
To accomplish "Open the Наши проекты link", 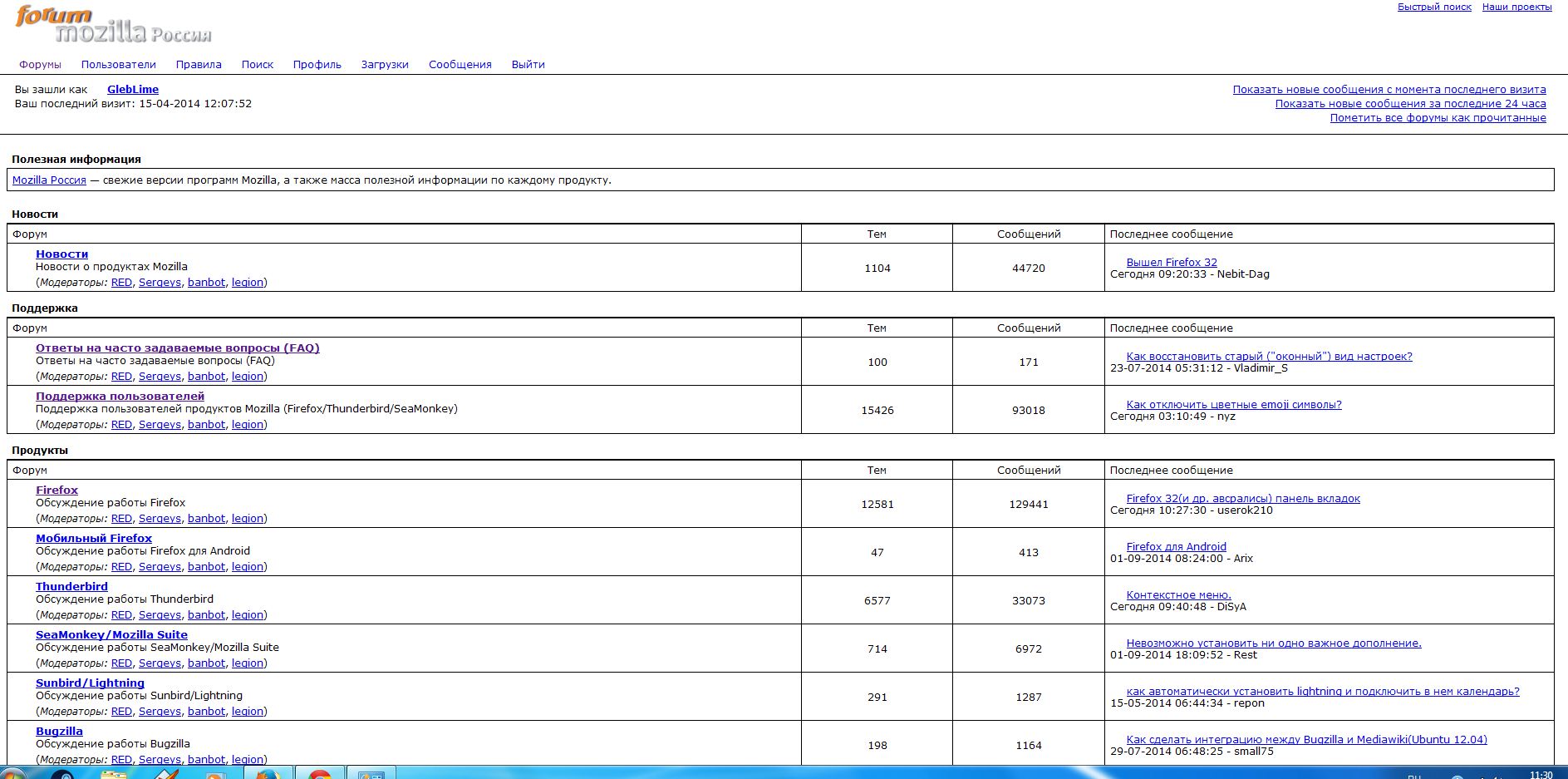I will (1517, 7).
